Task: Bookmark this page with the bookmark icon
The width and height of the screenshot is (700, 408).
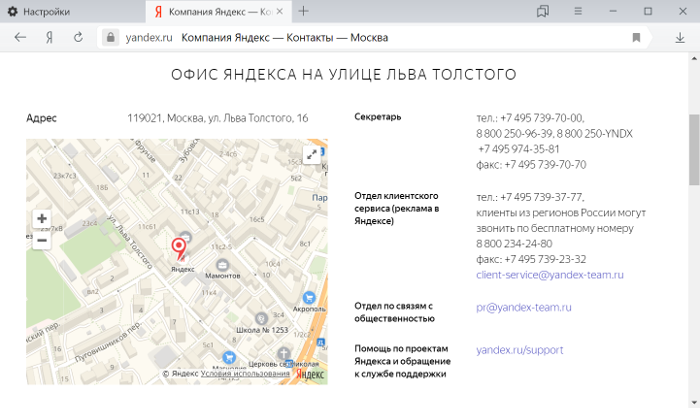Action: (636, 37)
